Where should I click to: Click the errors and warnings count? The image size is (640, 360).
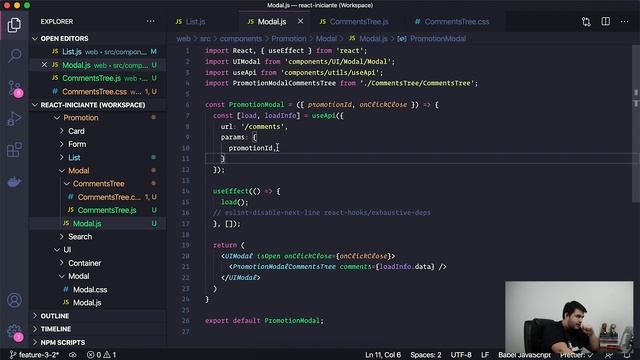(x=102, y=355)
